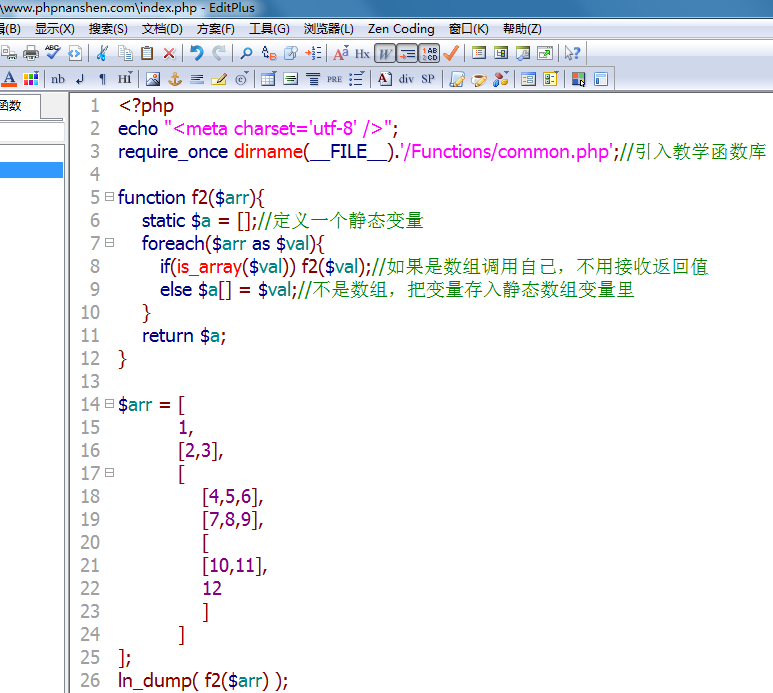Click the center align icon
The image size is (773, 693).
[313, 79]
